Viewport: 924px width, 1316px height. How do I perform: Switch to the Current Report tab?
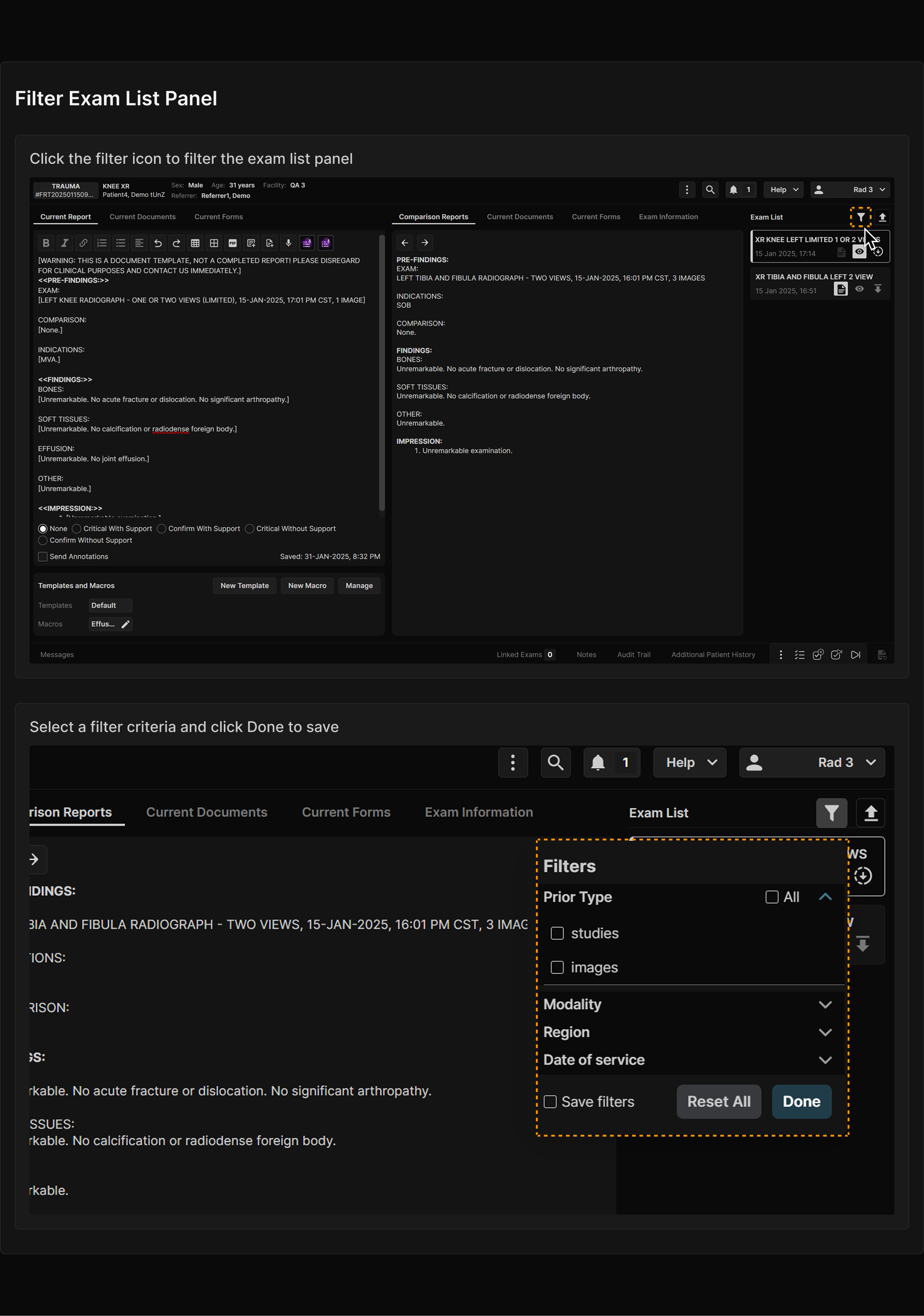point(65,217)
